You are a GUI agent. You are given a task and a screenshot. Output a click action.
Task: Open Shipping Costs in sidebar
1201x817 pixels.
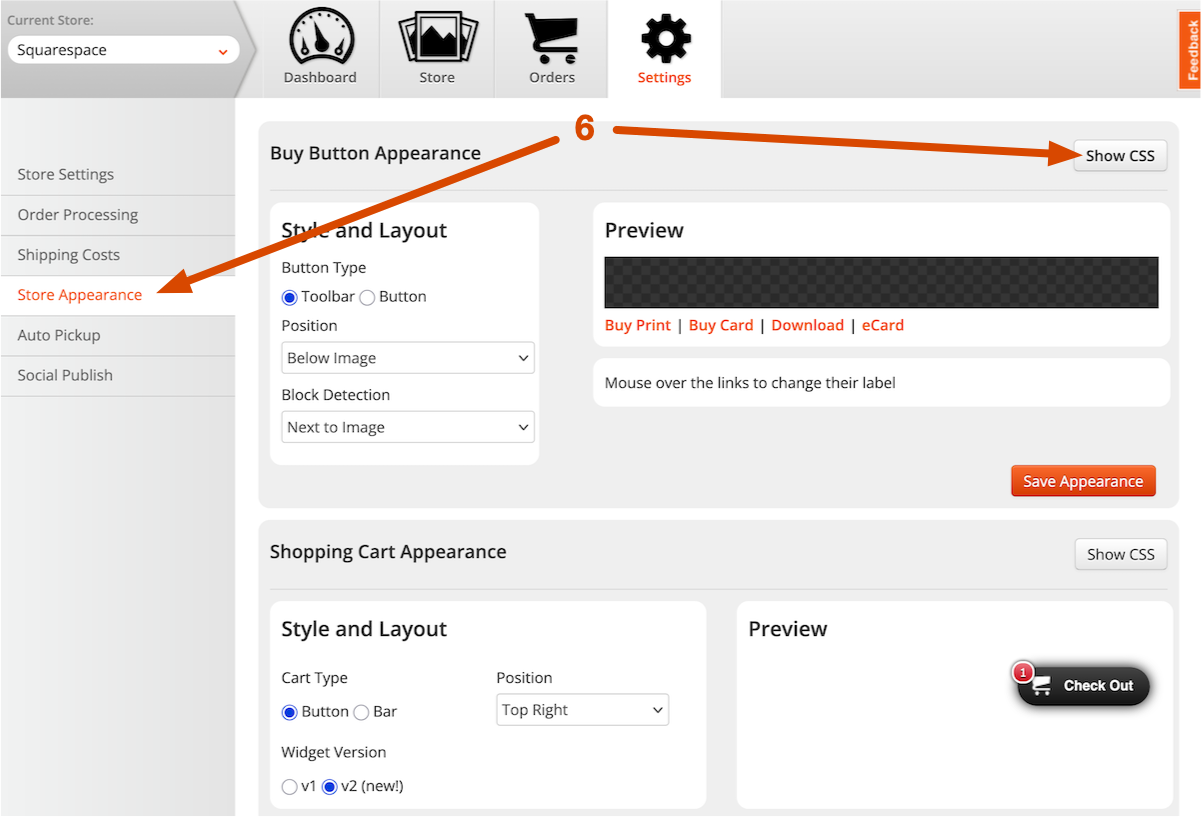click(118, 255)
